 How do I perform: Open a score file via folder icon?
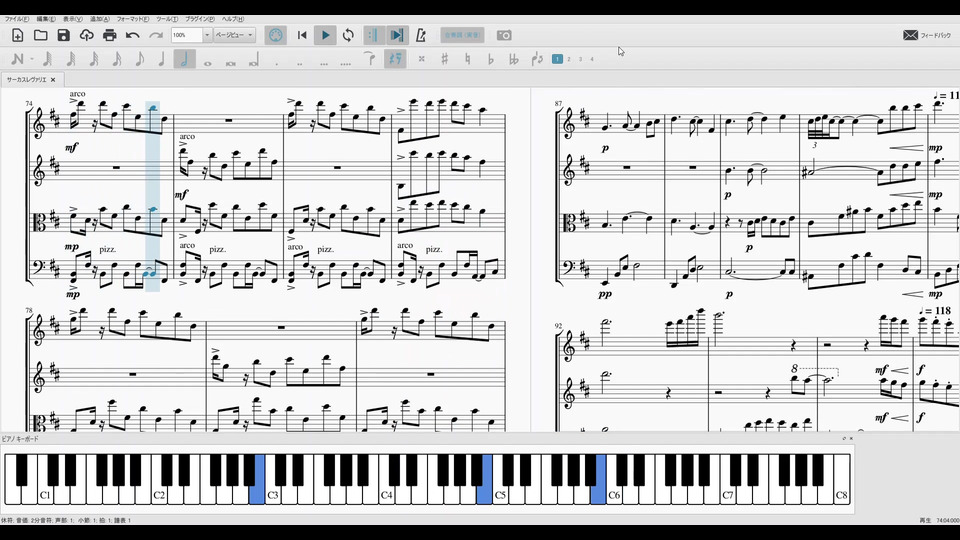(x=40, y=35)
